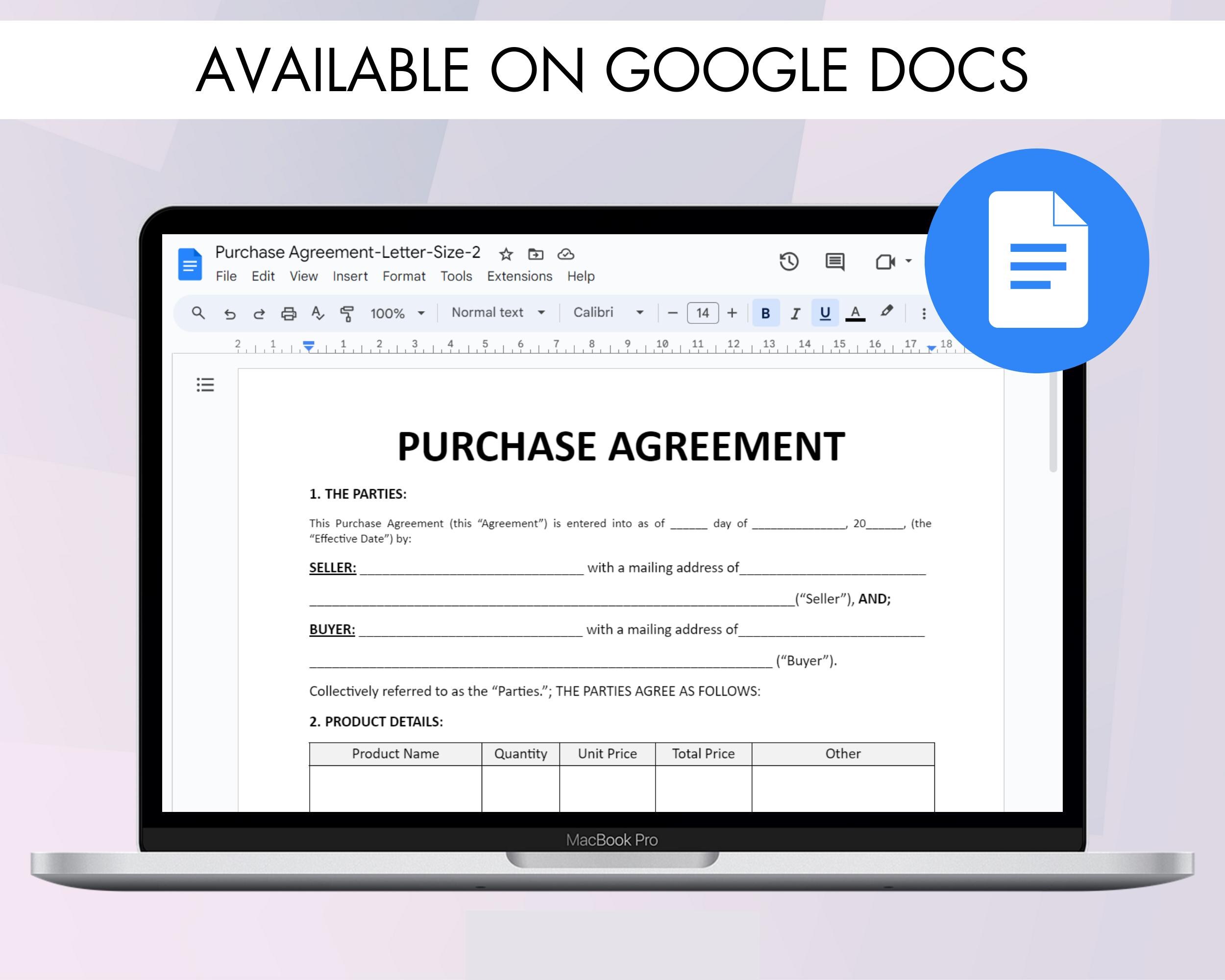Viewport: 1225px width, 980px height.
Task: Open the Format menu
Action: 404,276
